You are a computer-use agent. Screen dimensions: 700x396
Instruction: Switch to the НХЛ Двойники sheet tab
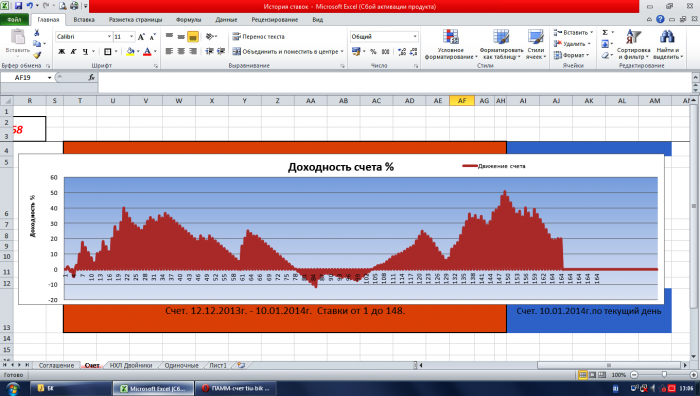coord(131,365)
